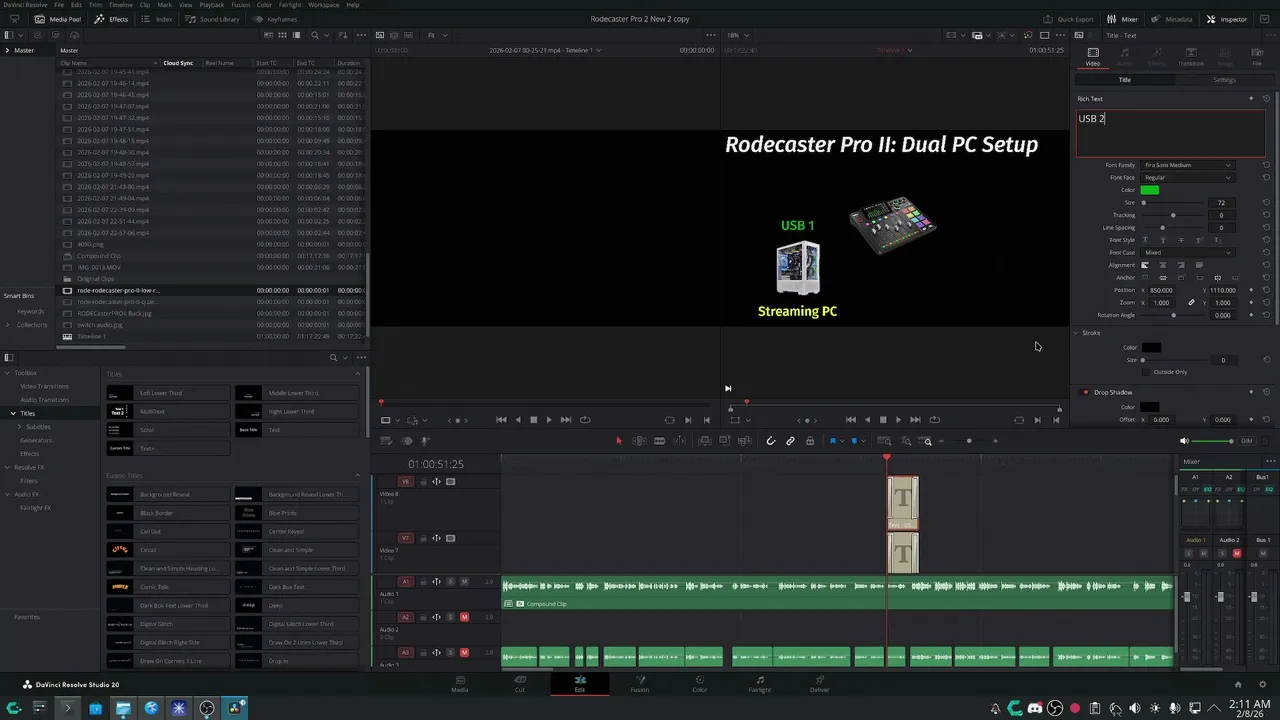Click the Zoom link chain icon
Image resolution: width=1280 pixels, height=720 pixels.
click(x=1191, y=303)
